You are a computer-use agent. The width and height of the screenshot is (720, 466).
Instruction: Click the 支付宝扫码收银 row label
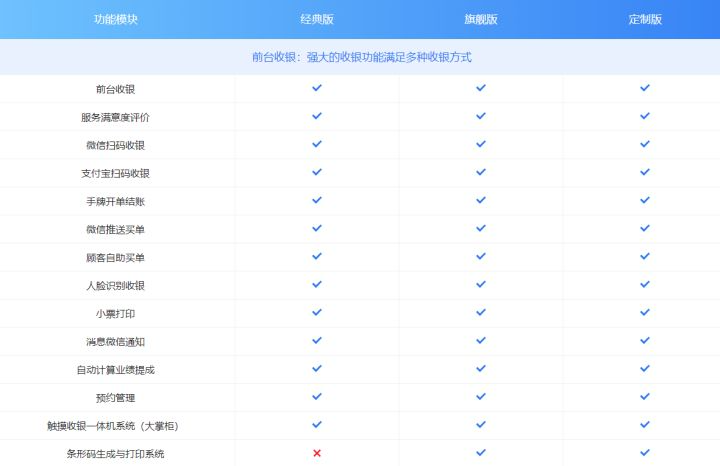[x=115, y=174]
